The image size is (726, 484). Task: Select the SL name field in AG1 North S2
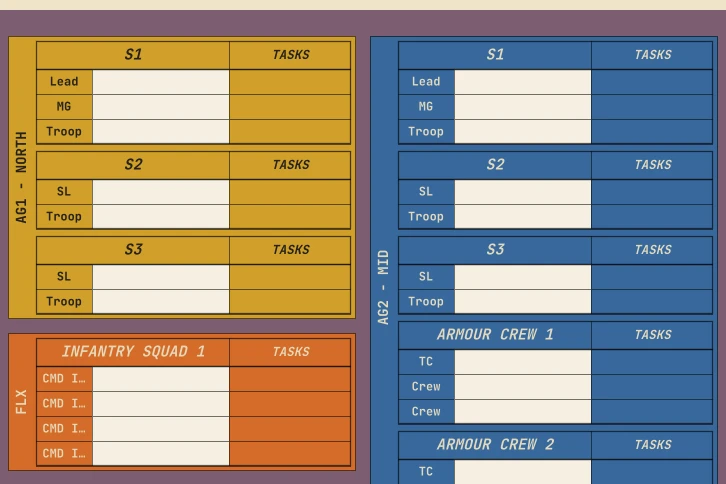click(161, 192)
